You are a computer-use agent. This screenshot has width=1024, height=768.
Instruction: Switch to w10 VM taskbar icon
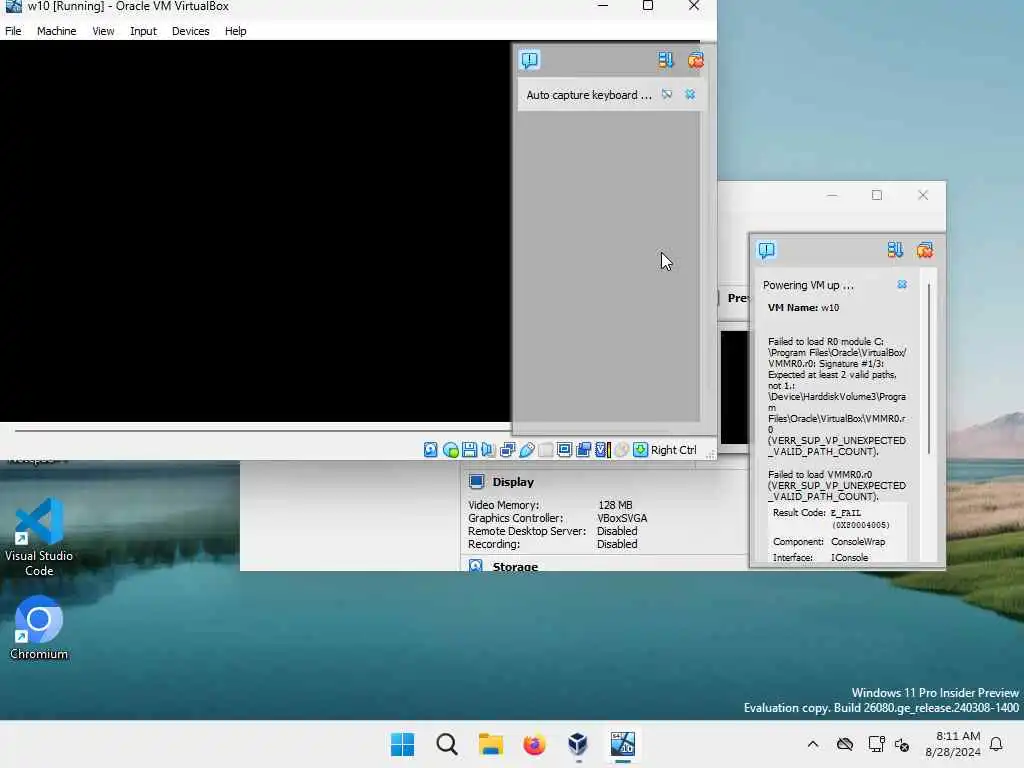tap(622, 744)
